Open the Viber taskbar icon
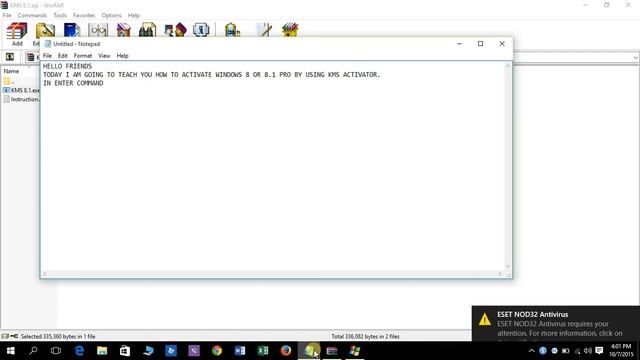Image resolution: width=640 pixels, height=360 pixels. click(x=194, y=351)
